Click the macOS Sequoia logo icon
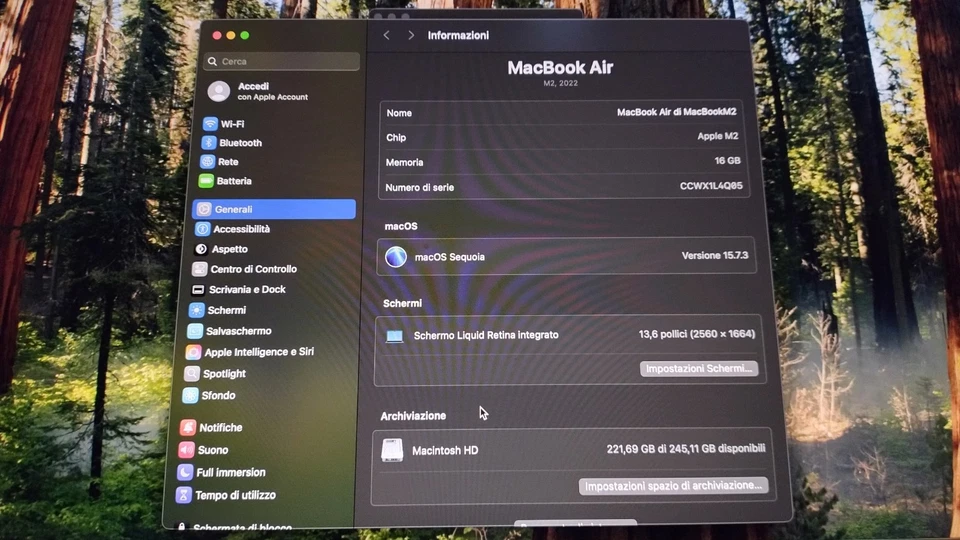Image resolution: width=960 pixels, height=540 pixels. (396, 257)
